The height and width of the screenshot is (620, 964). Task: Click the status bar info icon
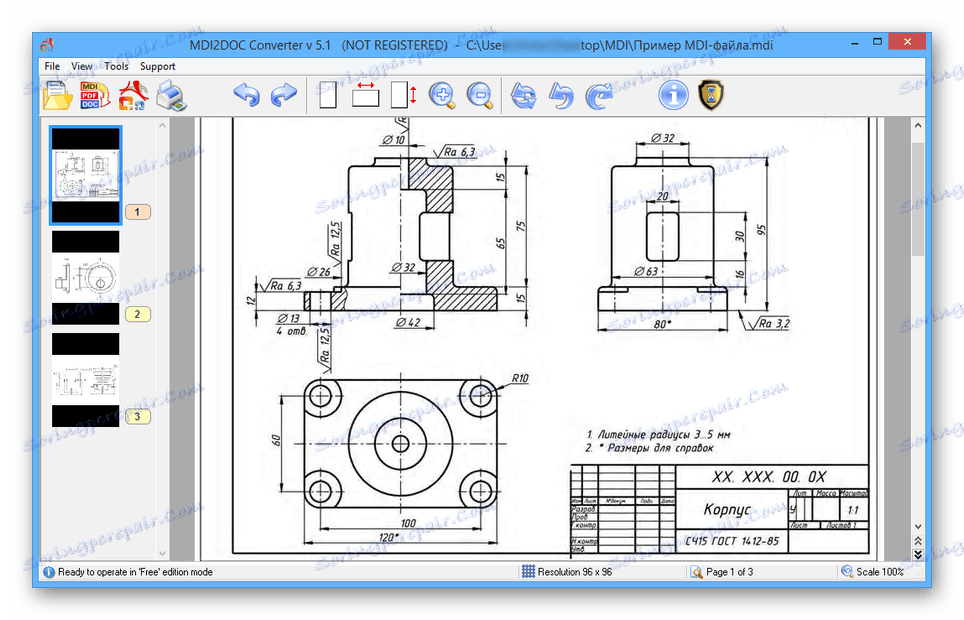pos(49,572)
